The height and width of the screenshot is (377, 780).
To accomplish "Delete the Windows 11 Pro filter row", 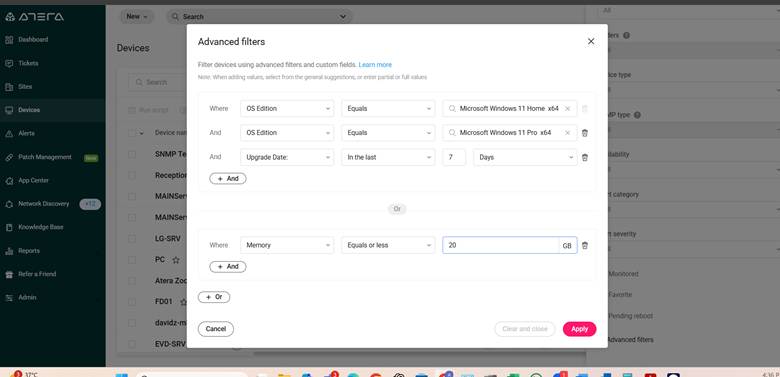I will (x=585, y=133).
